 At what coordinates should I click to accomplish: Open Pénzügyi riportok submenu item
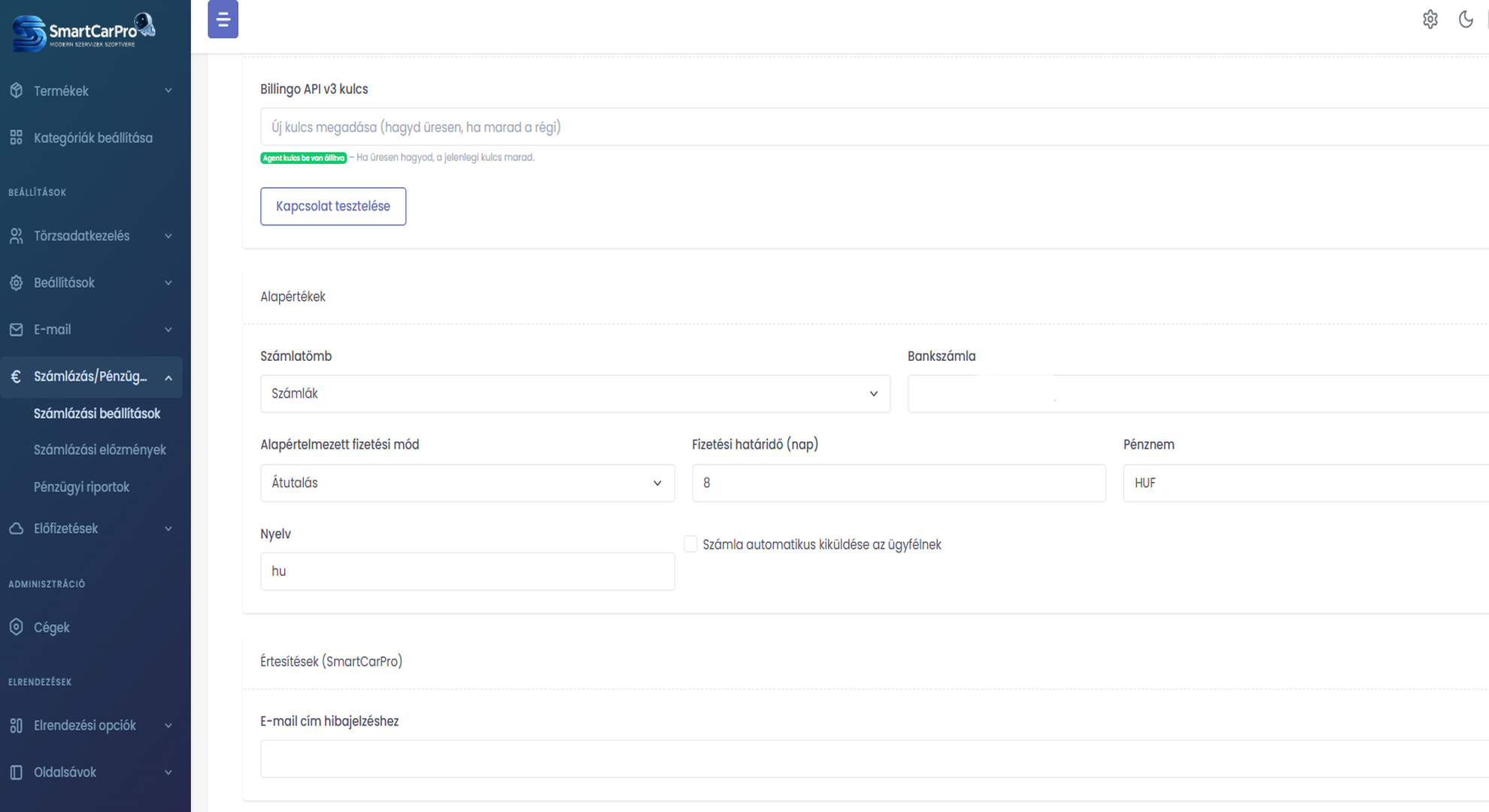(81, 487)
